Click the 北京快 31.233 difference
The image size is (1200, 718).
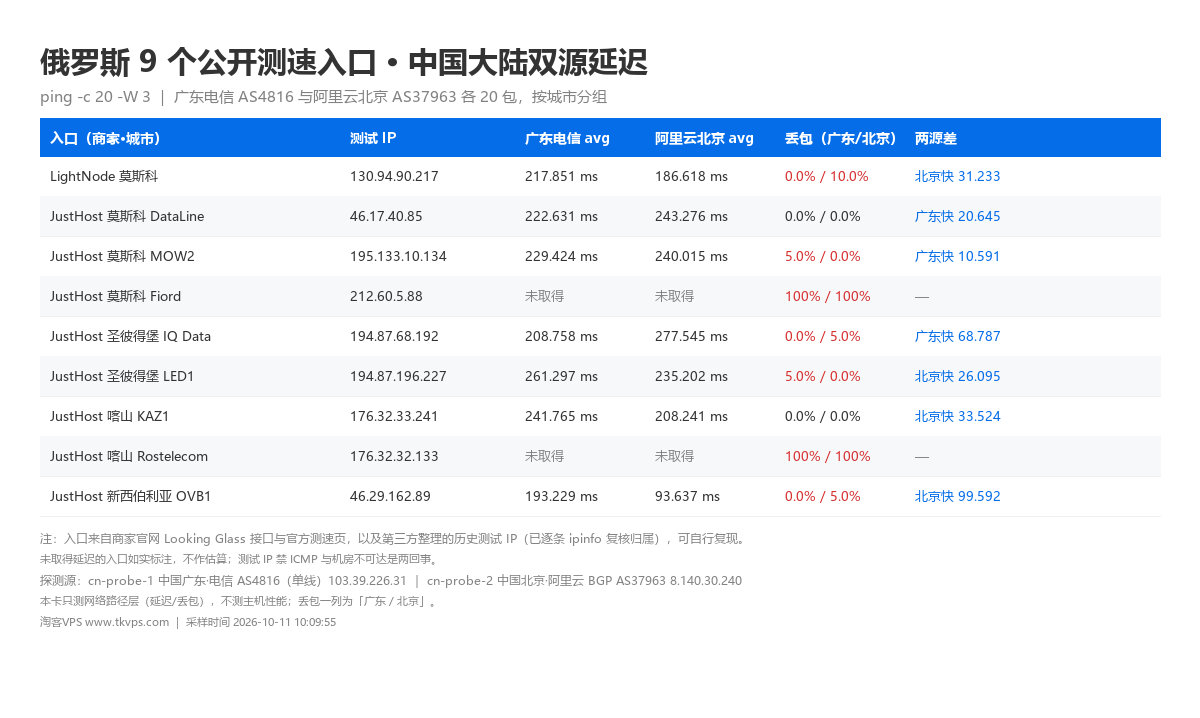(x=957, y=176)
